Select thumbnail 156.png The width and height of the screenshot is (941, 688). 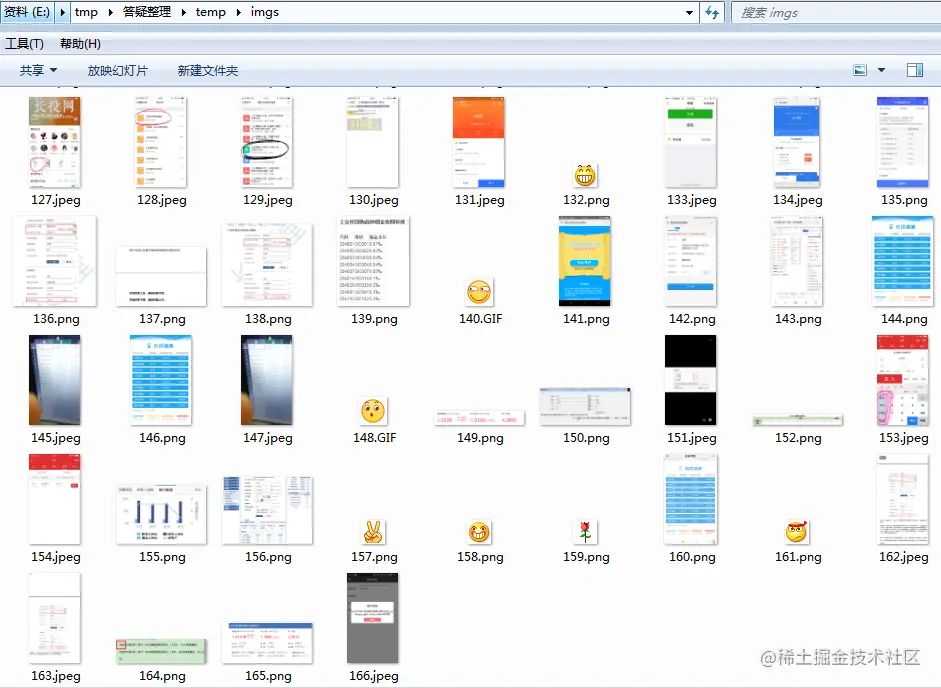267,510
